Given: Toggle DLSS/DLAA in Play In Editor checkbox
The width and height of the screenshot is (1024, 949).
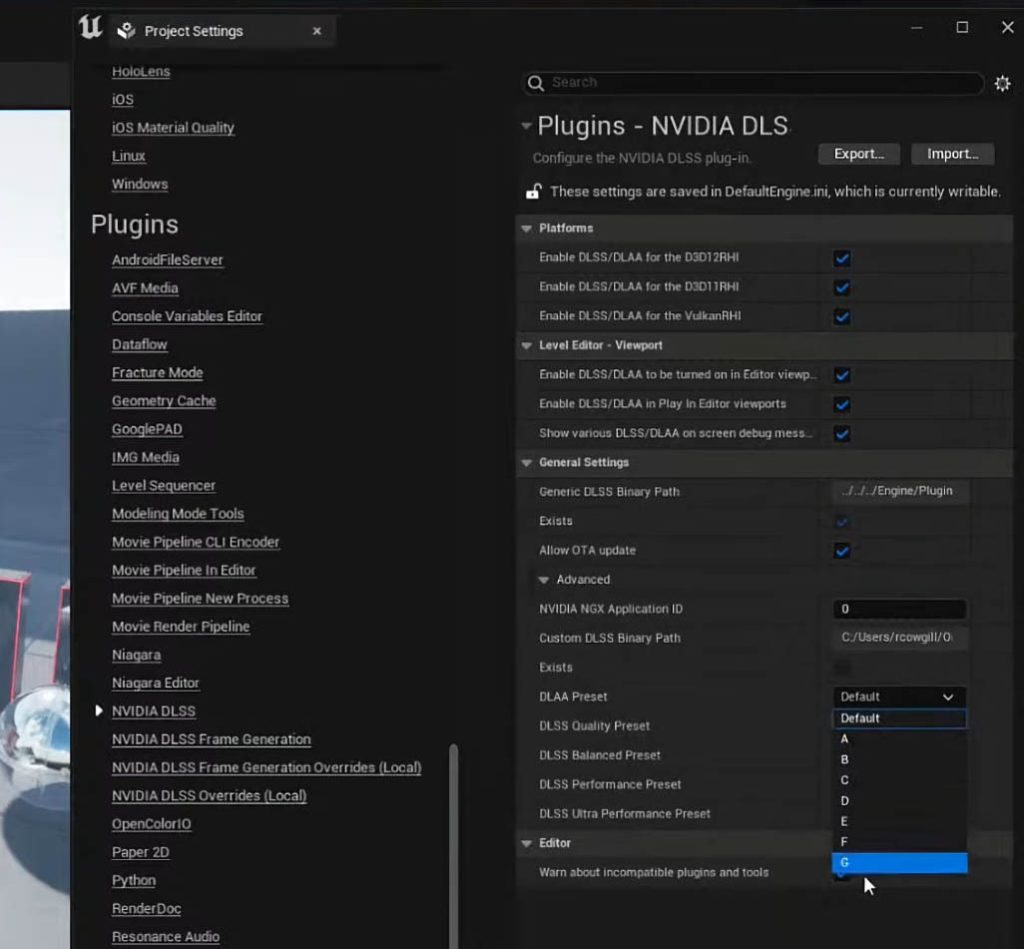Looking at the screenshot, I should 842,404.
